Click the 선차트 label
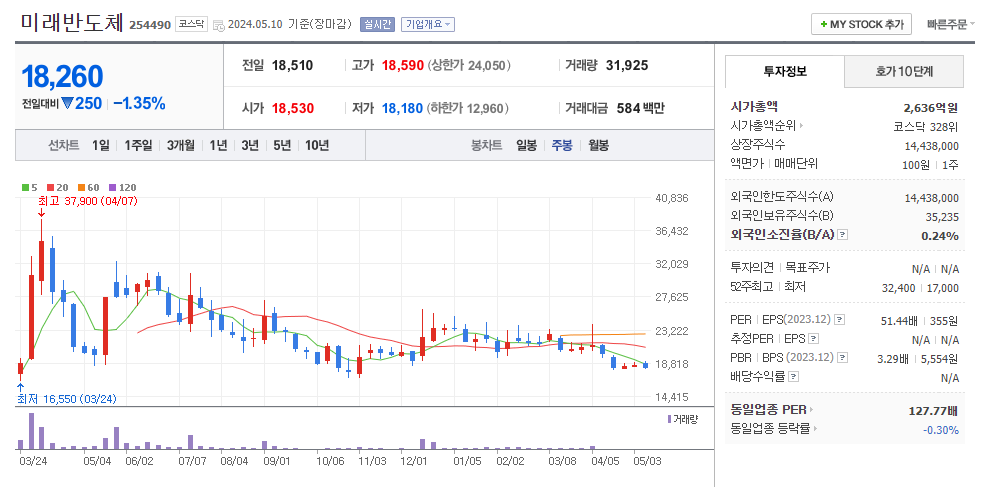 64,145
